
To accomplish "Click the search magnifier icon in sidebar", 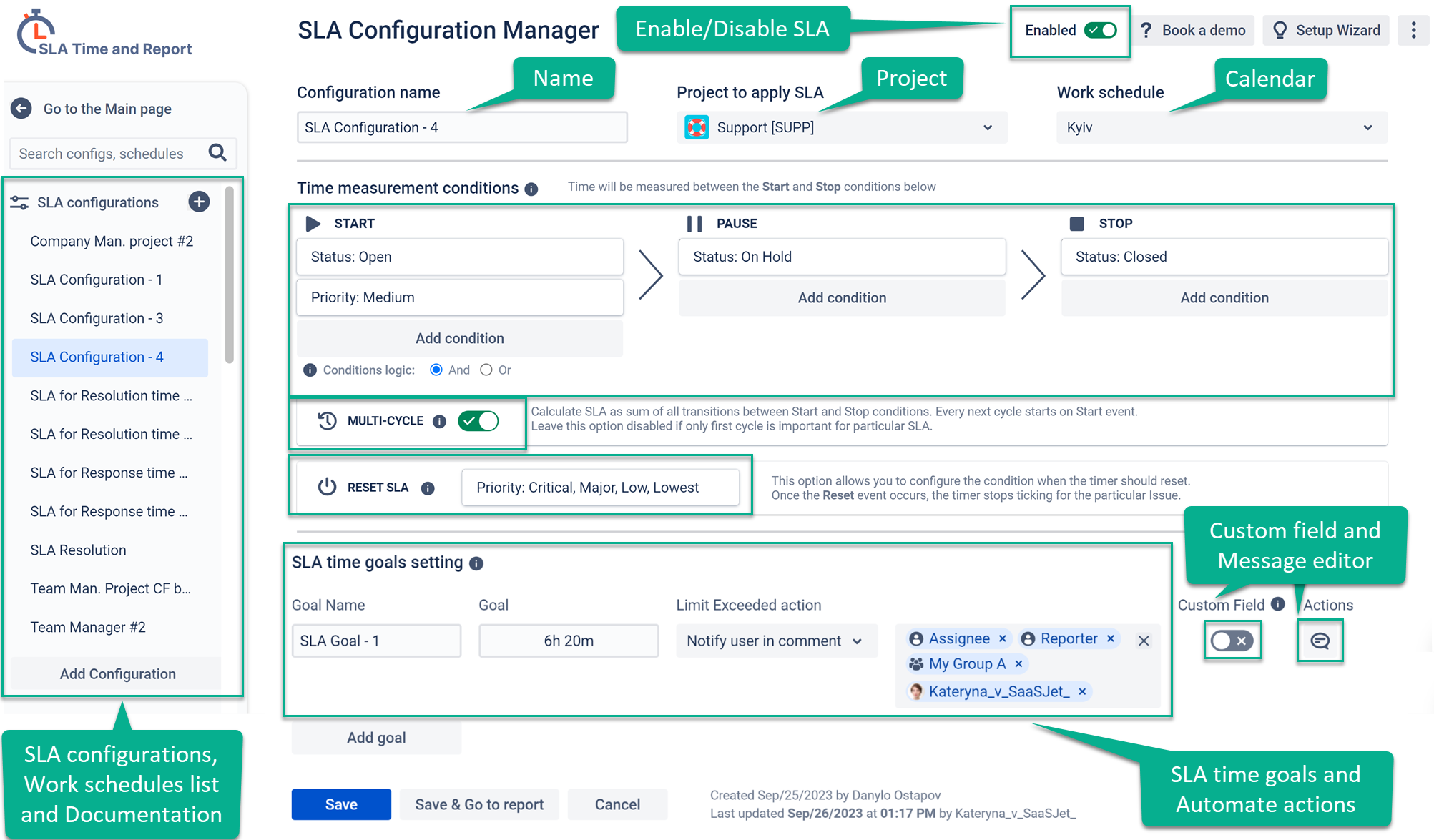I will click(x=218, y=153).
